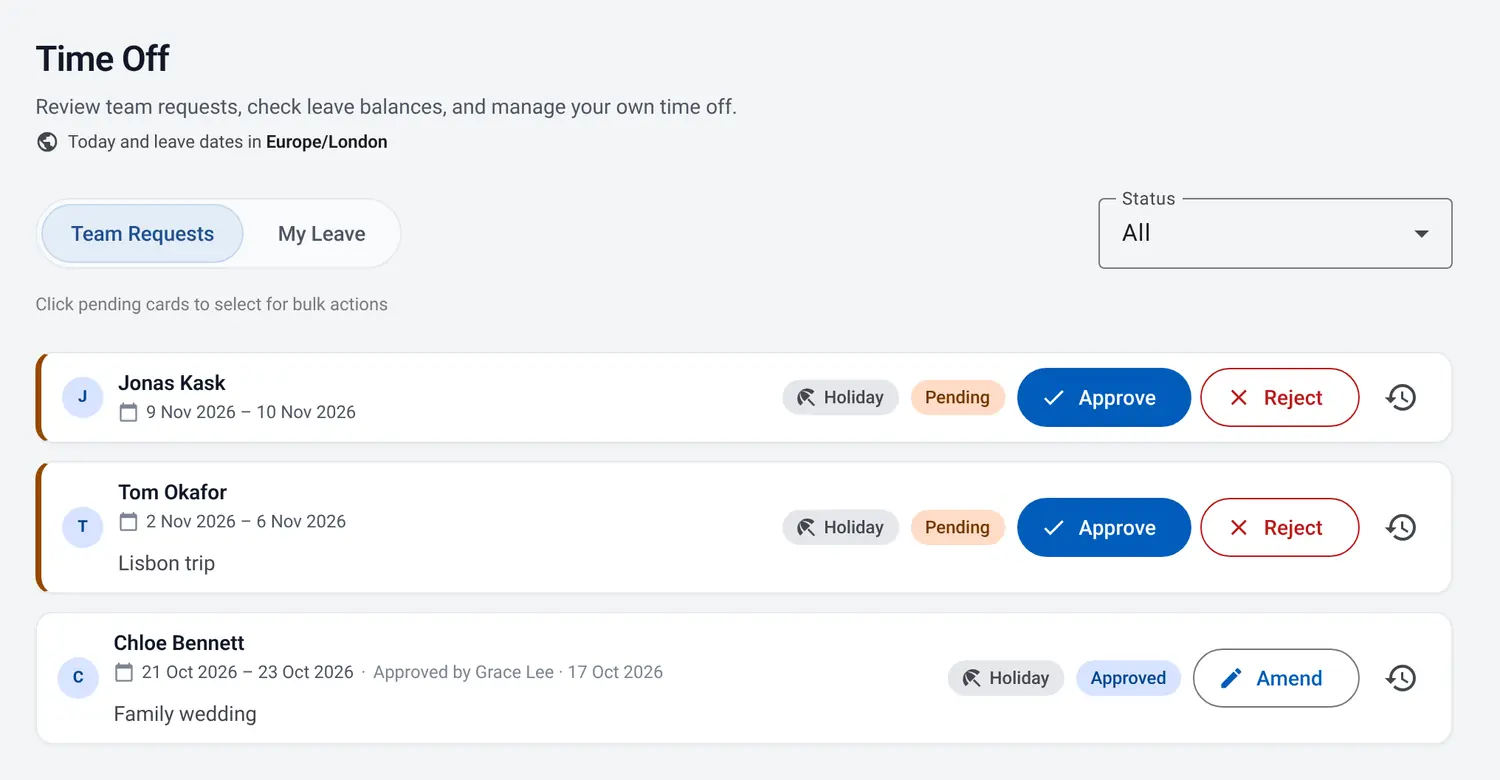Click the name "Chloe Bennett"
Image resolution: width=1500 pixels, height=780 pixels.
click(179, 643)
